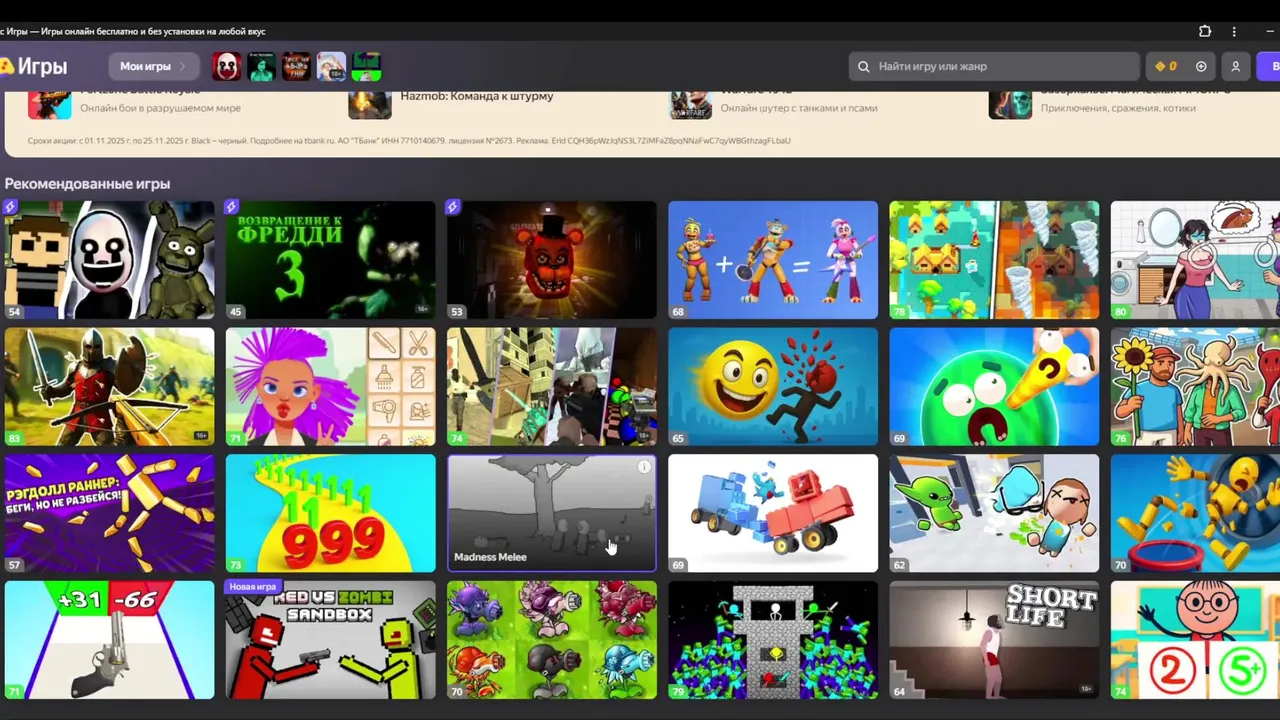
Task: Open the browser three-dot menu
Action: coord(1234,31)
